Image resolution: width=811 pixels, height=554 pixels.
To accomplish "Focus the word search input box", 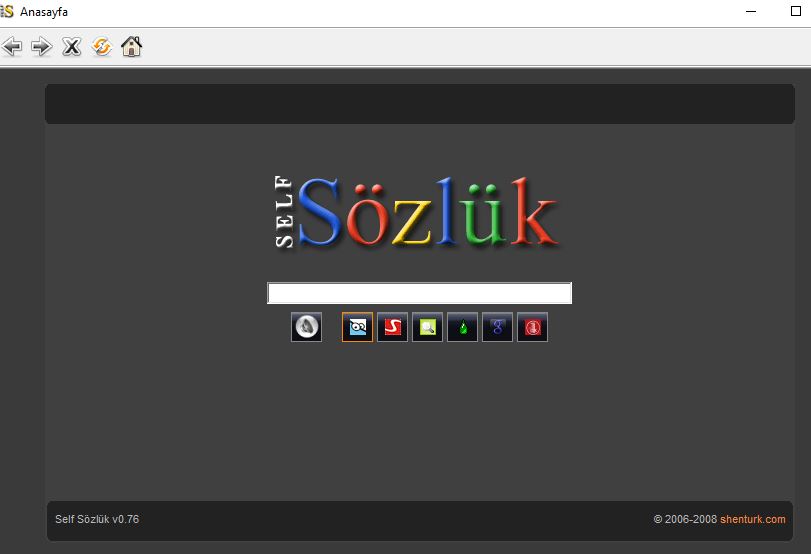I will coord(419,293).
